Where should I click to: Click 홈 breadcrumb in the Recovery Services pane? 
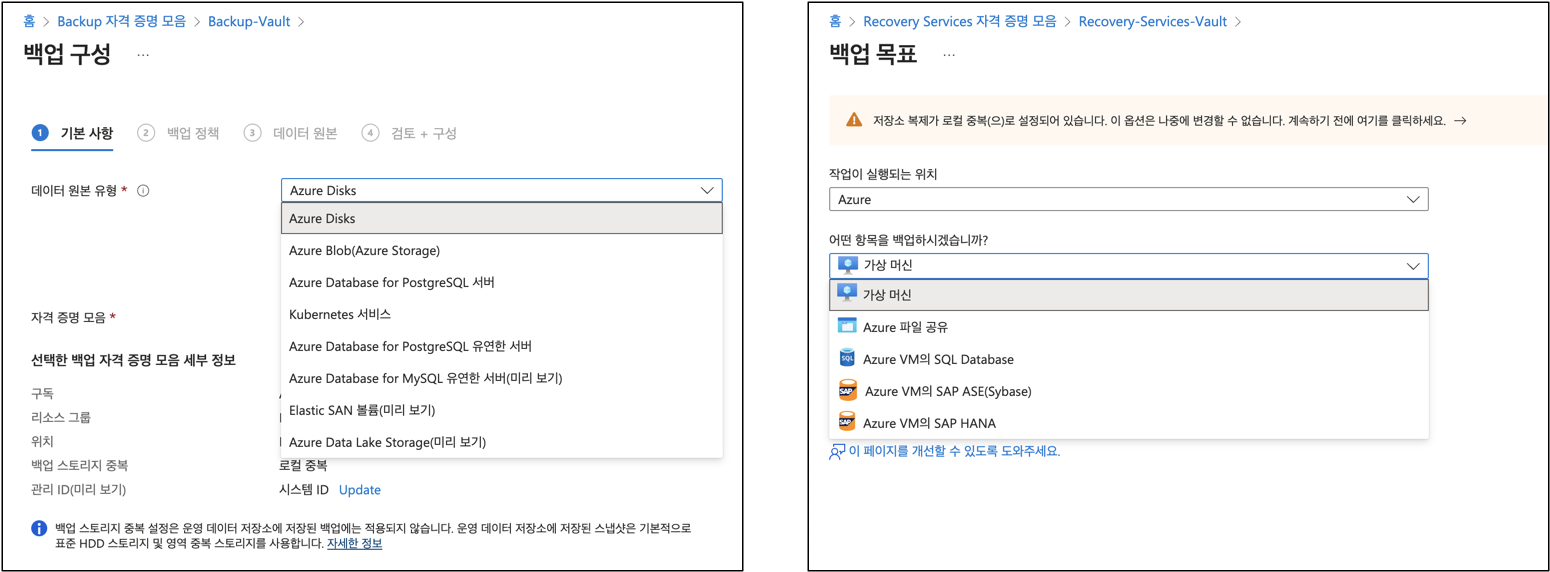pyautogui.click(x=835, y=21)
